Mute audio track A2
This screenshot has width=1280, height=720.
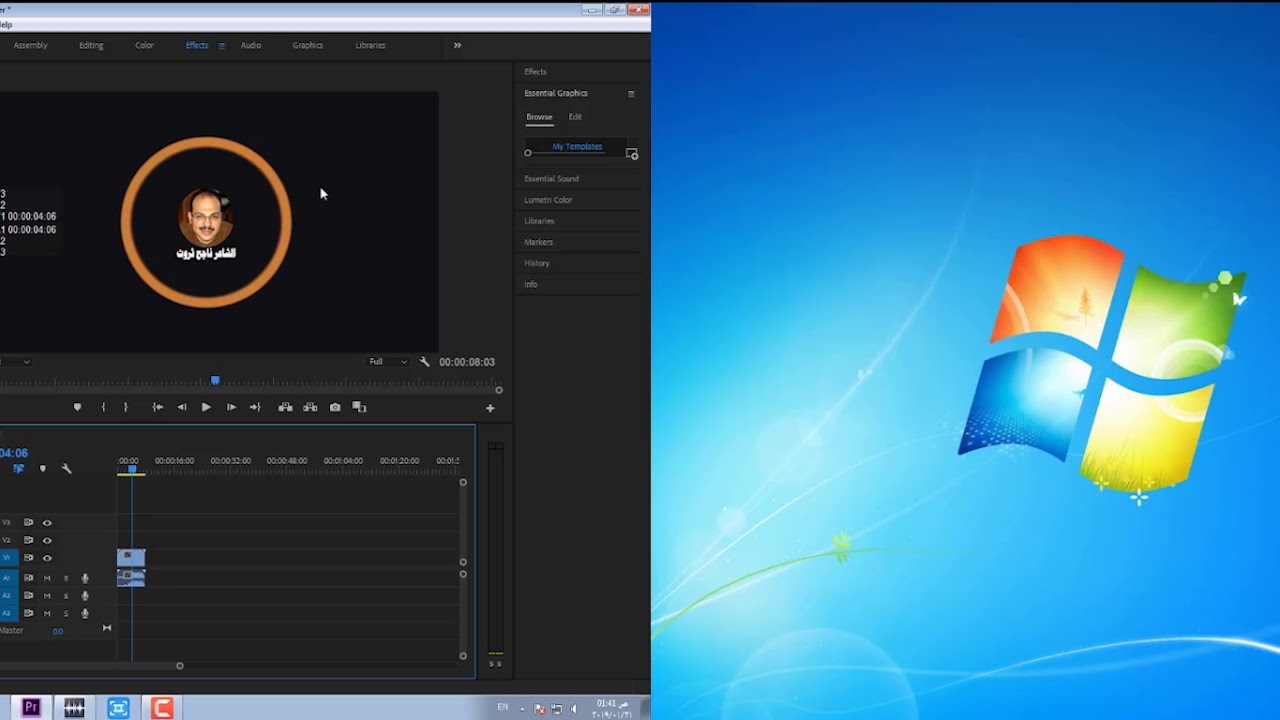[47, 596]
